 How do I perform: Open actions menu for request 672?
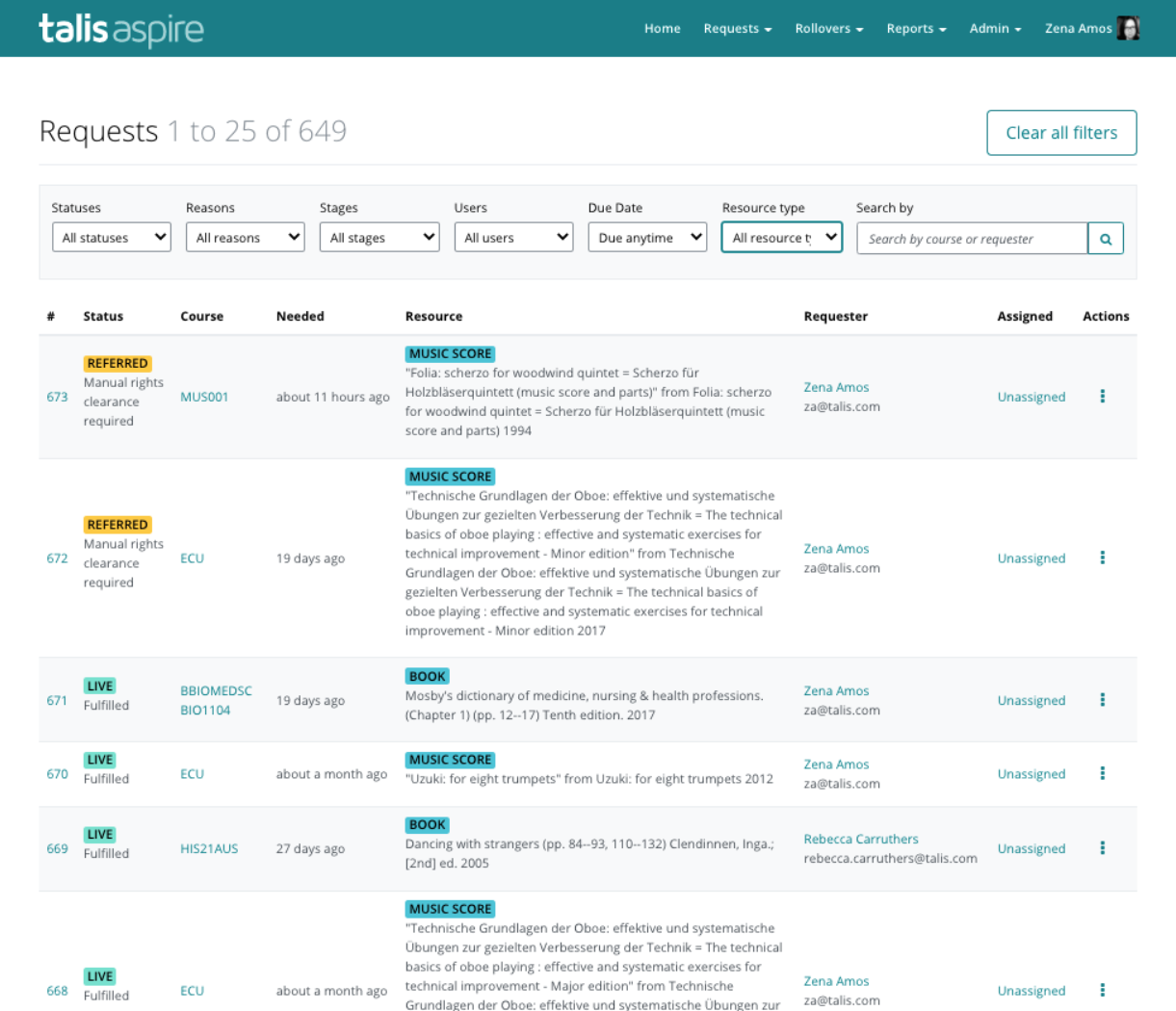pos(1103,558)
